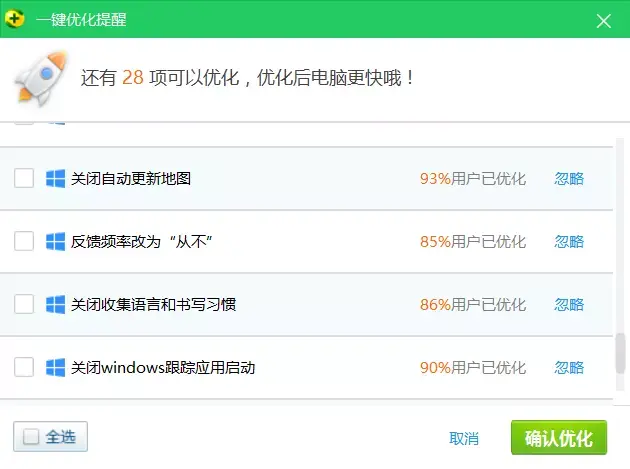
Task: Click the 93%用户已优化 text
Action: click(x=473, y=179)
